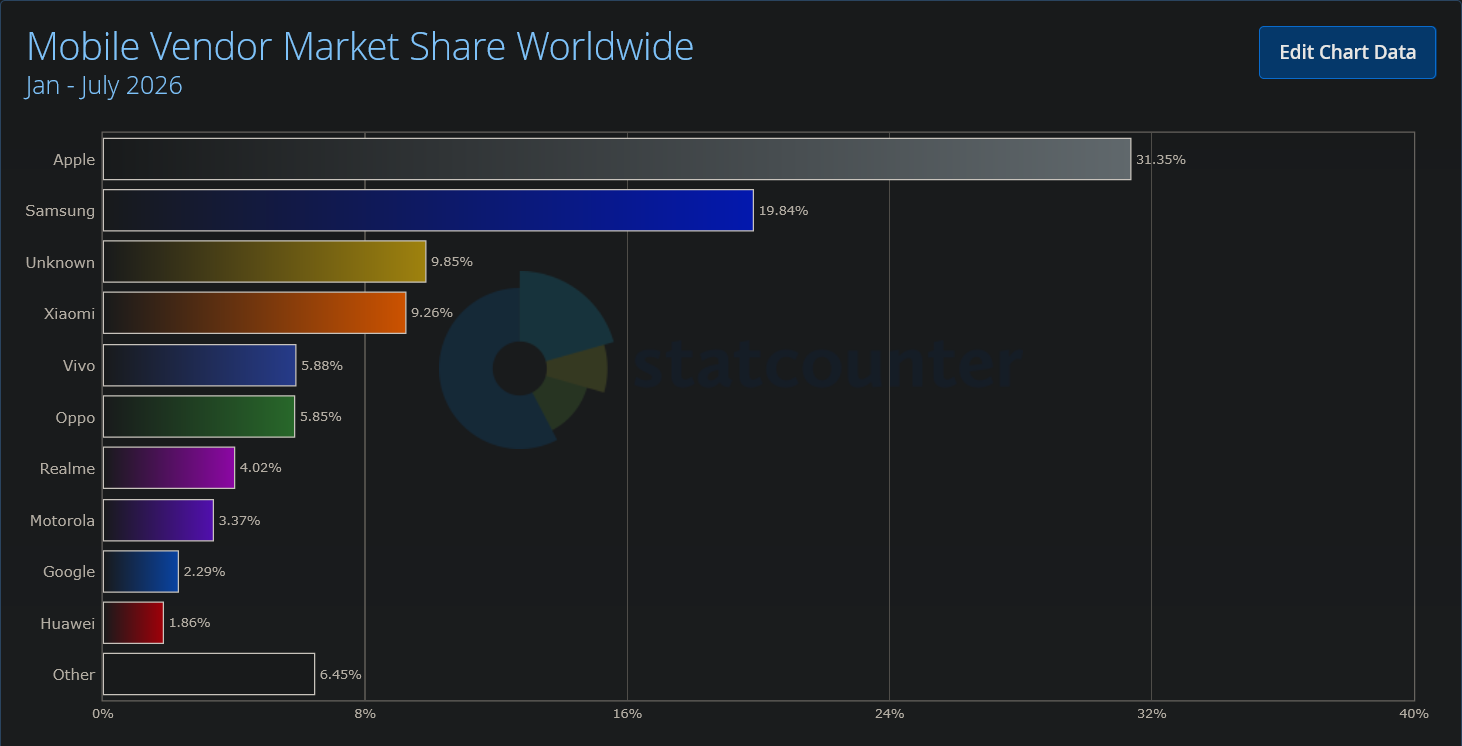Click the orange Xiaomi bar
Image resolution: width=1462 pixels, height=746 pixels.
pyautogui.click(x=254, y=313)
